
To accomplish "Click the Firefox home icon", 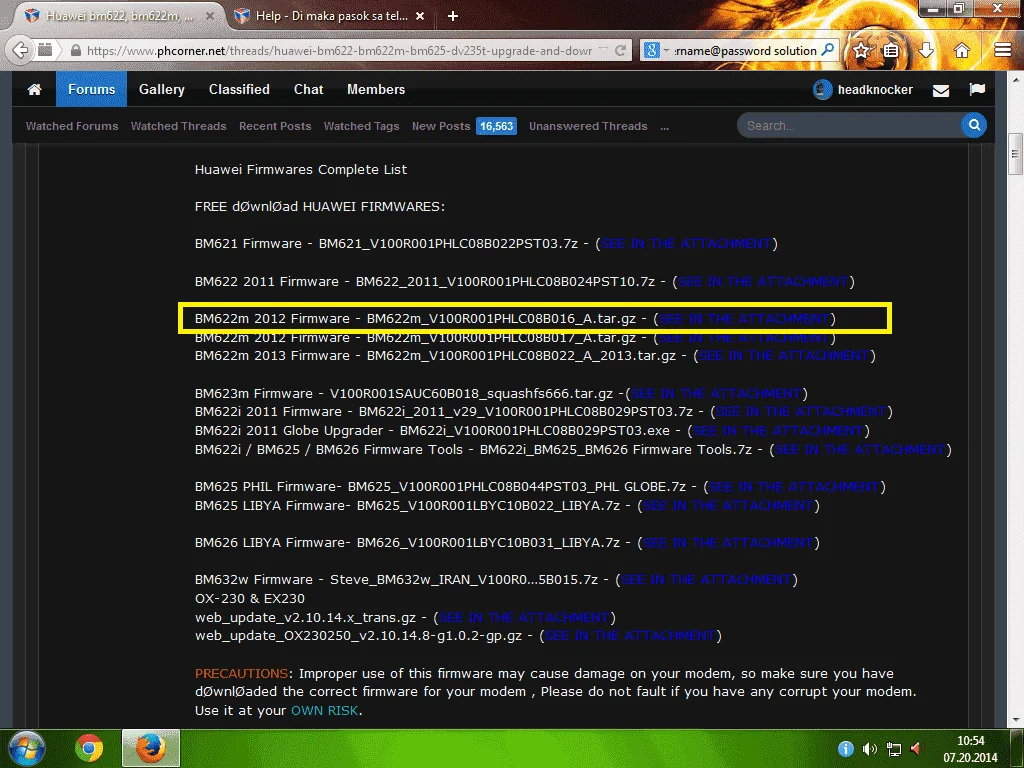I will click(x=961, y=50).
